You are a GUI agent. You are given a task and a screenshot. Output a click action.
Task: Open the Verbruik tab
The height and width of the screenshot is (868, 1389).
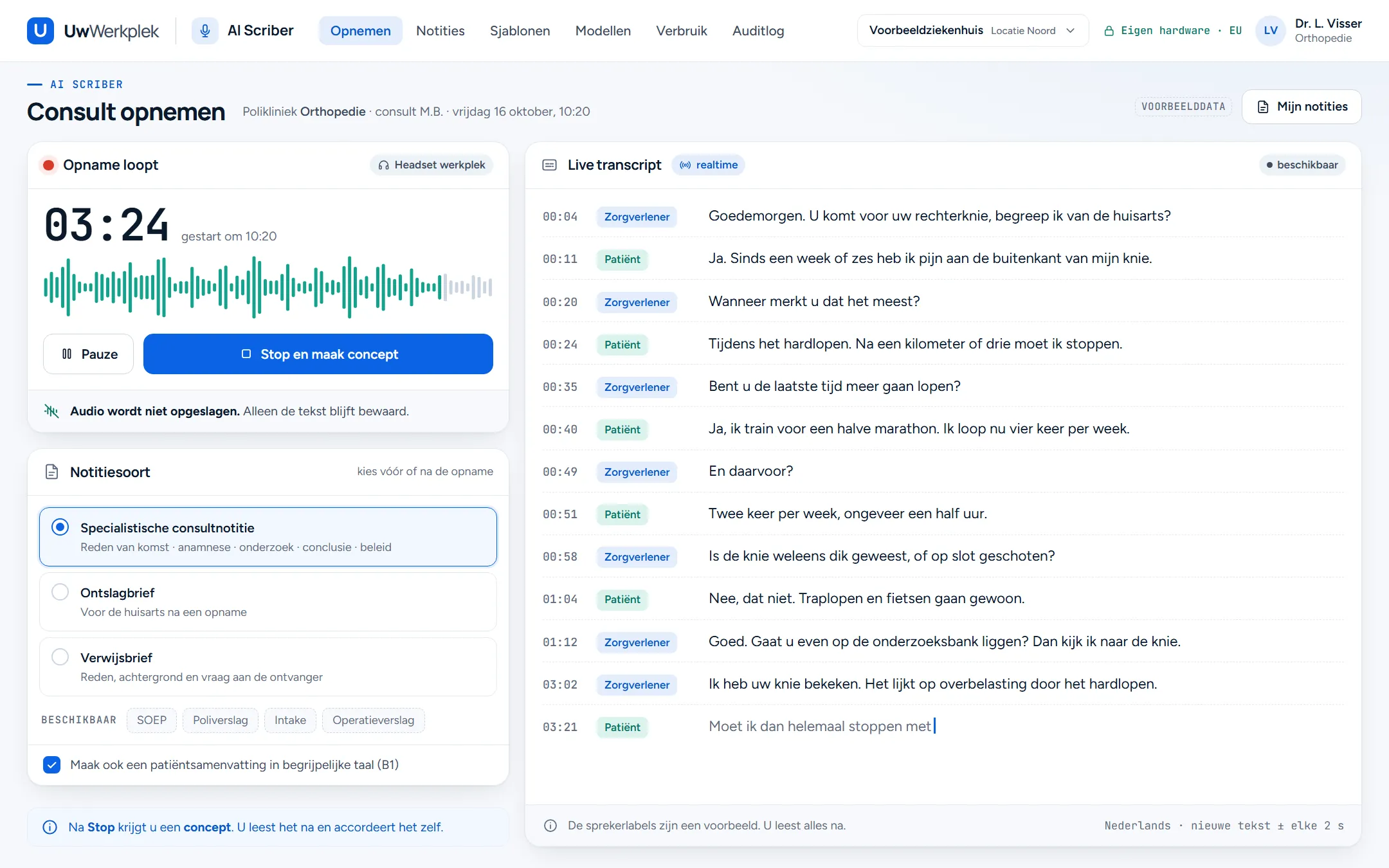(x=681, y=30)
